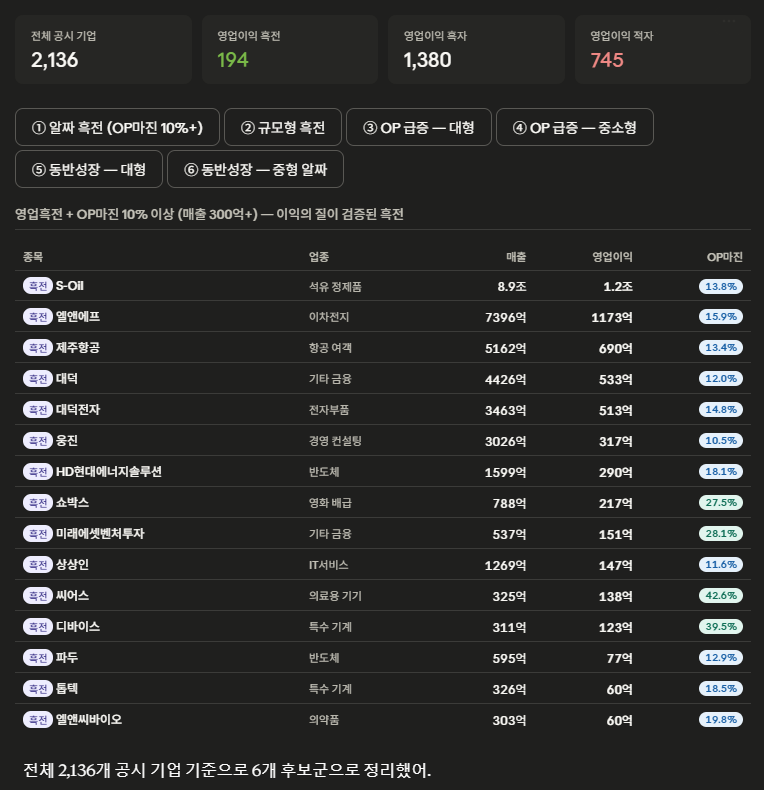Viewport: 764px width, 790px height.
Task: Click the 업종 column header
Action: (x=319, y=257)
